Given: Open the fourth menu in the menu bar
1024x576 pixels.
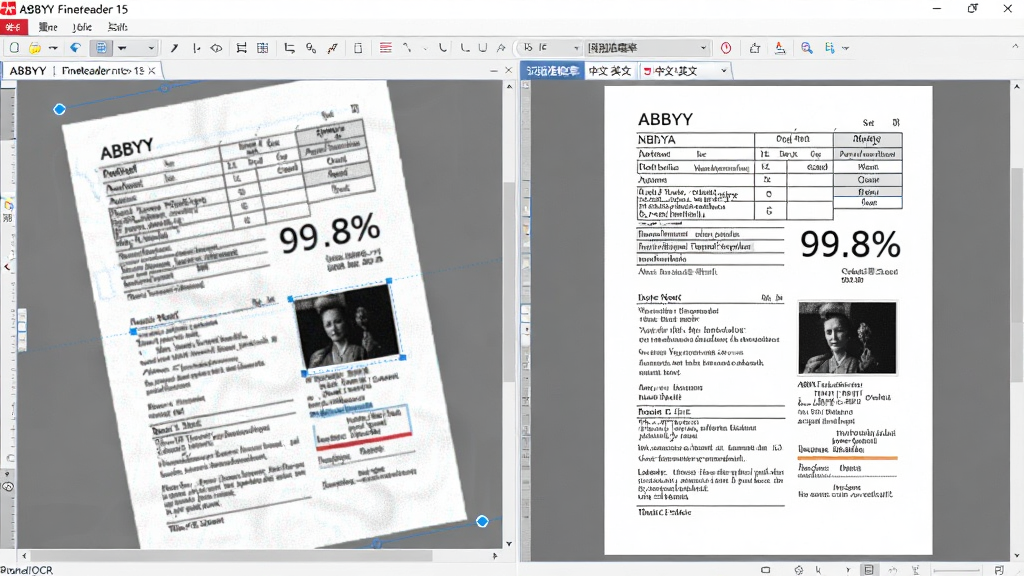Looking at the screenshot, I should [118, 27].
